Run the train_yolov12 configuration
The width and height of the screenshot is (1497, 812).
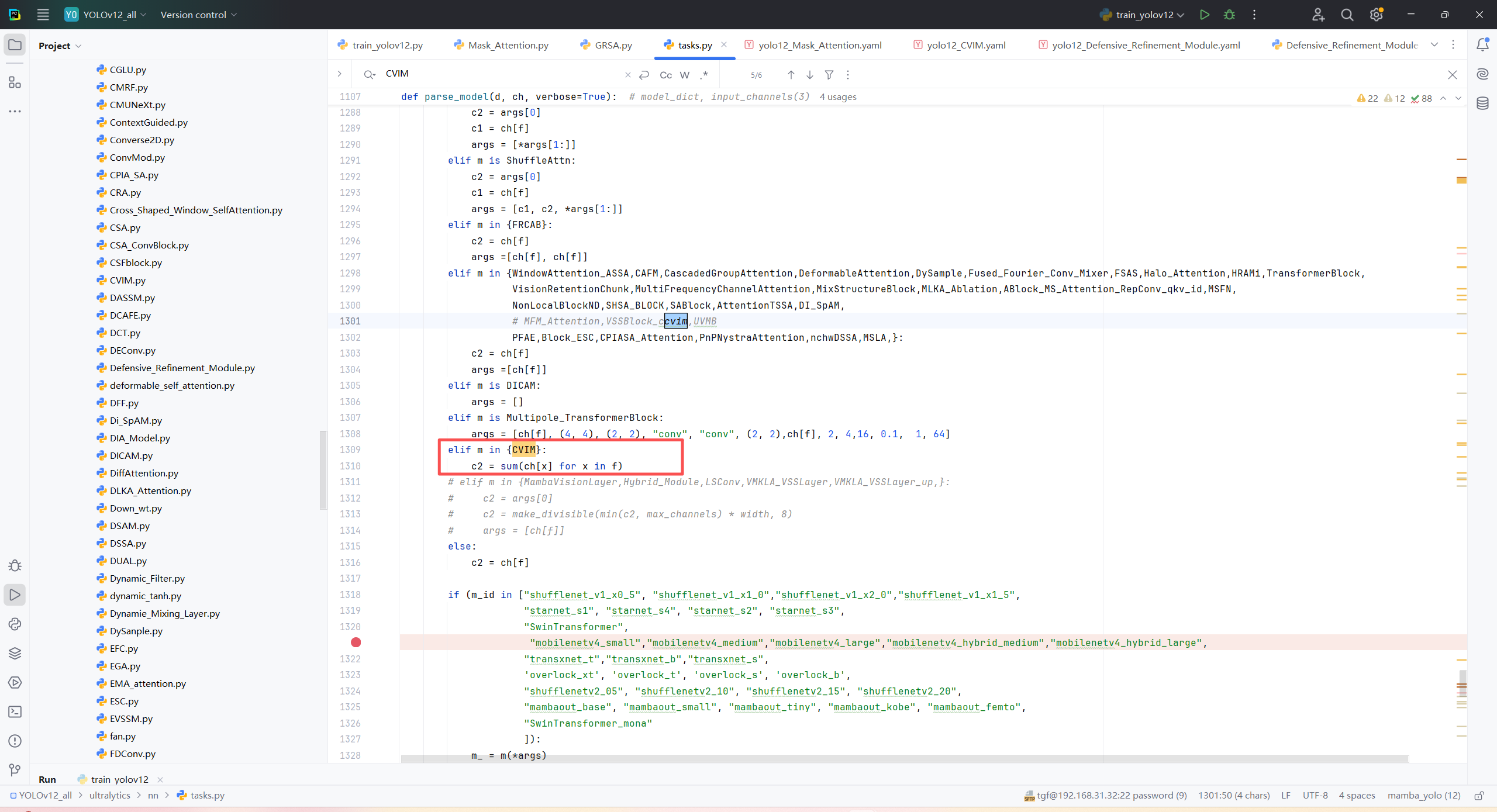(x=1204, y=15)
